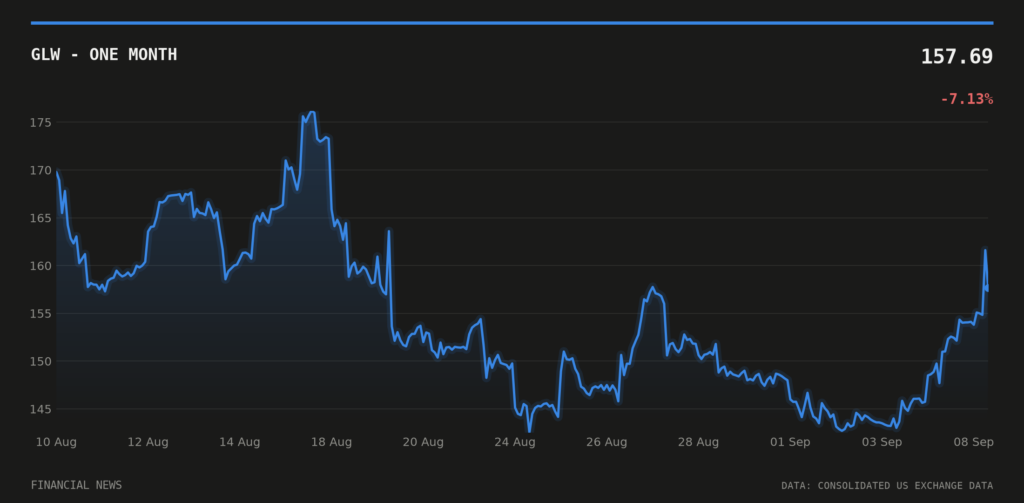Click the 145 y-axis label
The height and width of the screenshot is (503, 1024).
coord(40,409)
